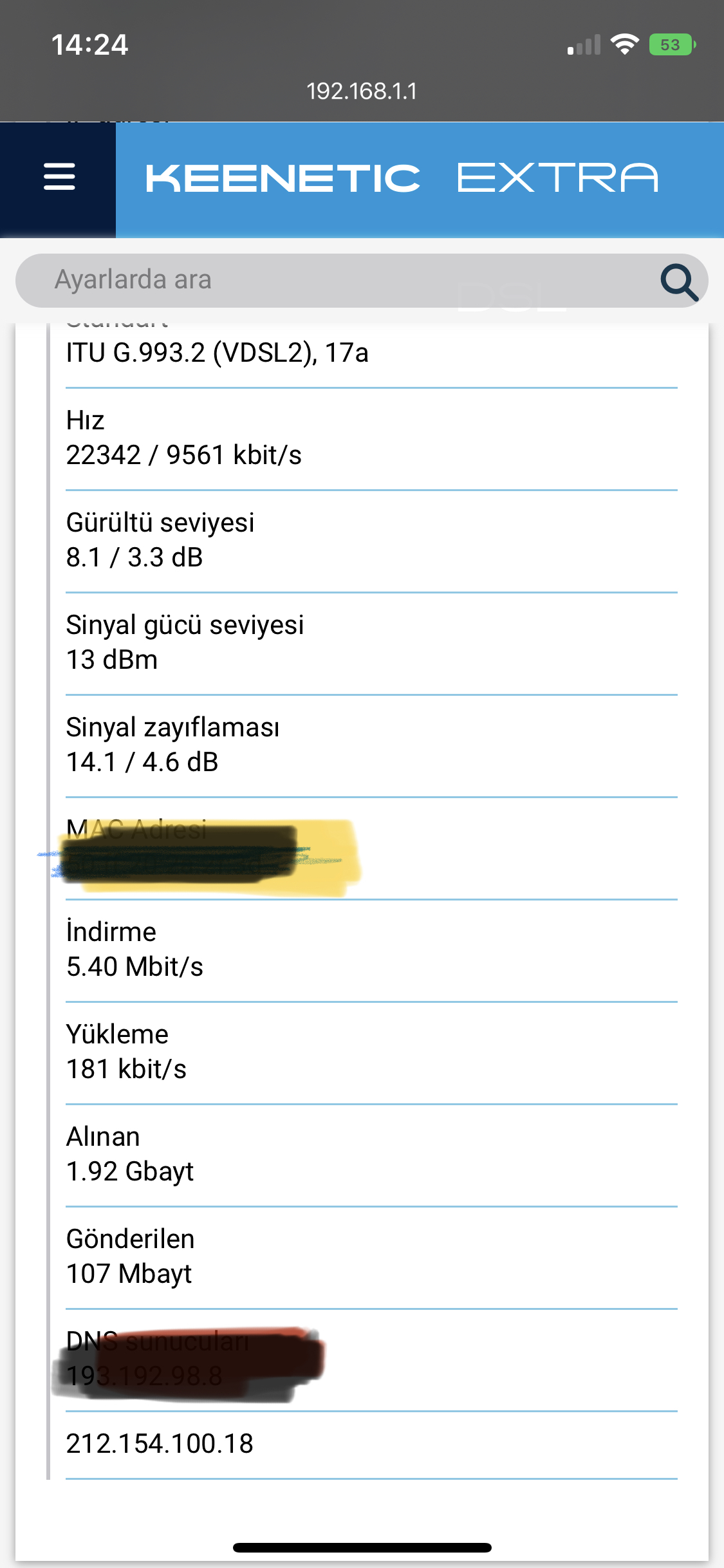Viewport: 724px width, 1568px height.
Task: Select the Sinyal gücü seviyesi 13 dBm row
Action: [371, 644]
